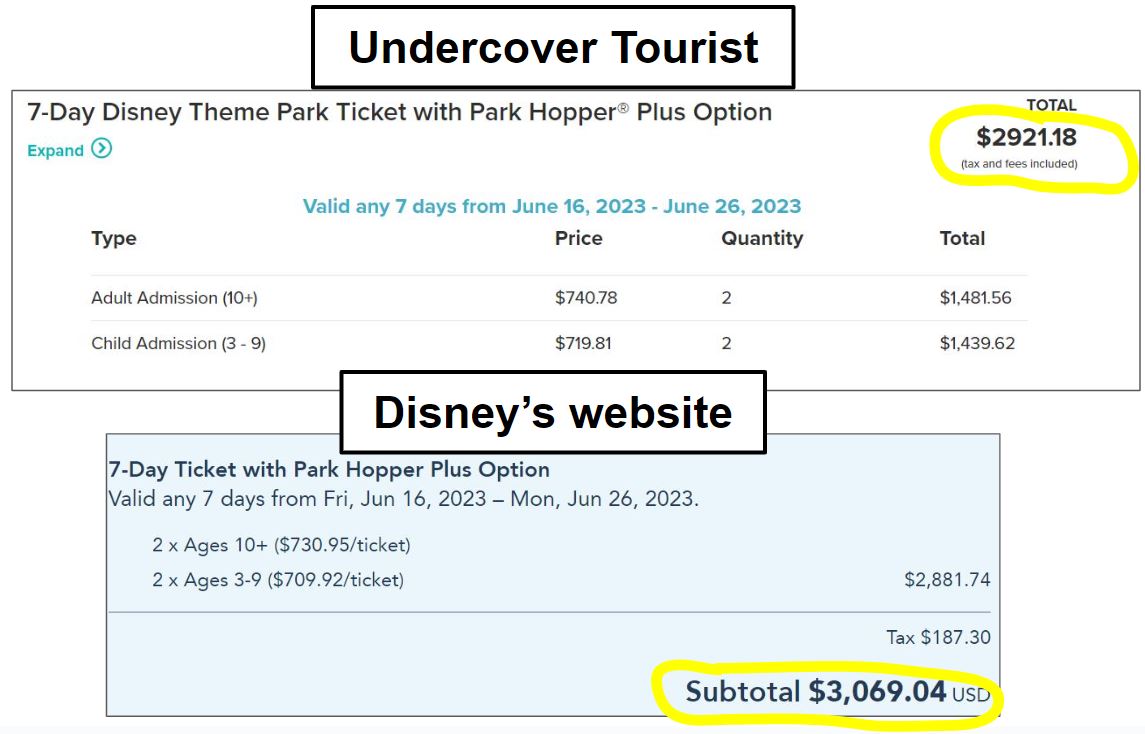Click the Disney's website label

coord(553,411)
